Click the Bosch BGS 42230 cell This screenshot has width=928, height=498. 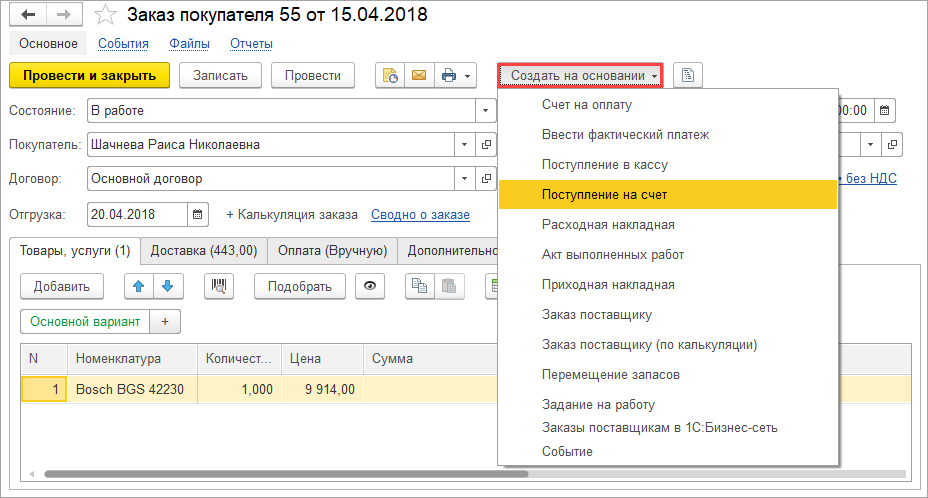pos(131,390)
